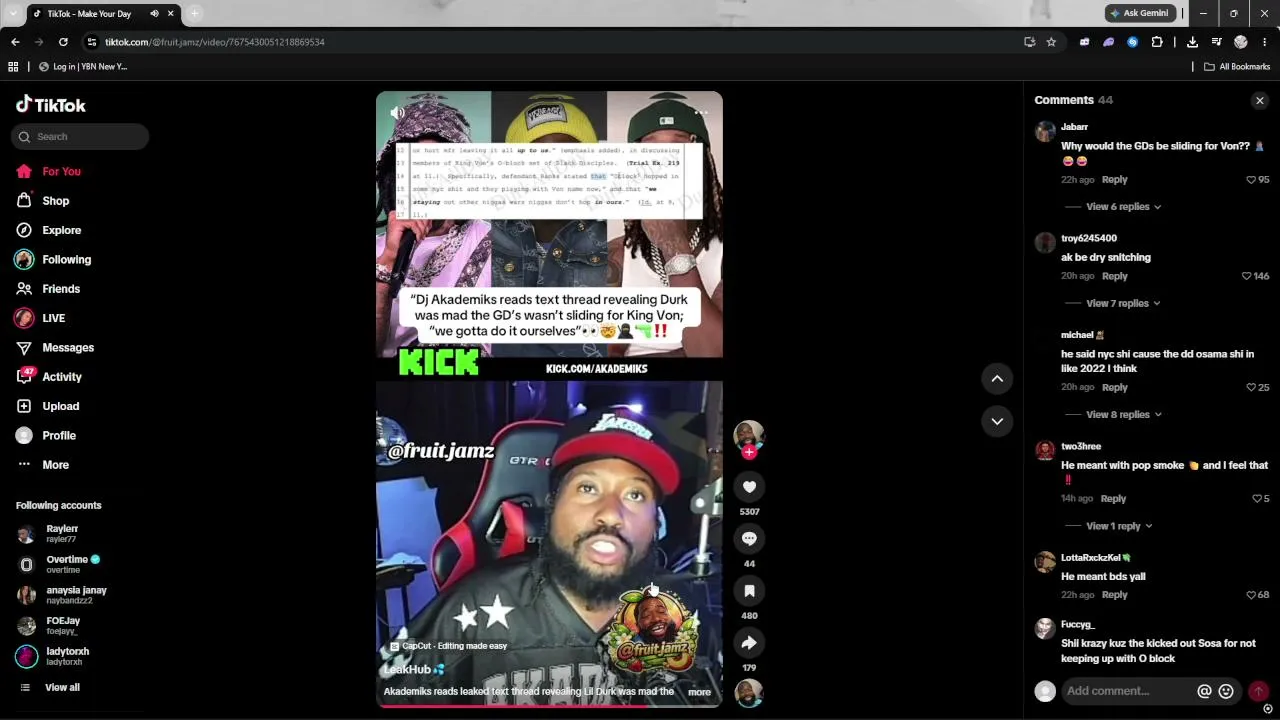
Task: Bookmark this page with the star icon
Action: click(x=1051, y=42)
